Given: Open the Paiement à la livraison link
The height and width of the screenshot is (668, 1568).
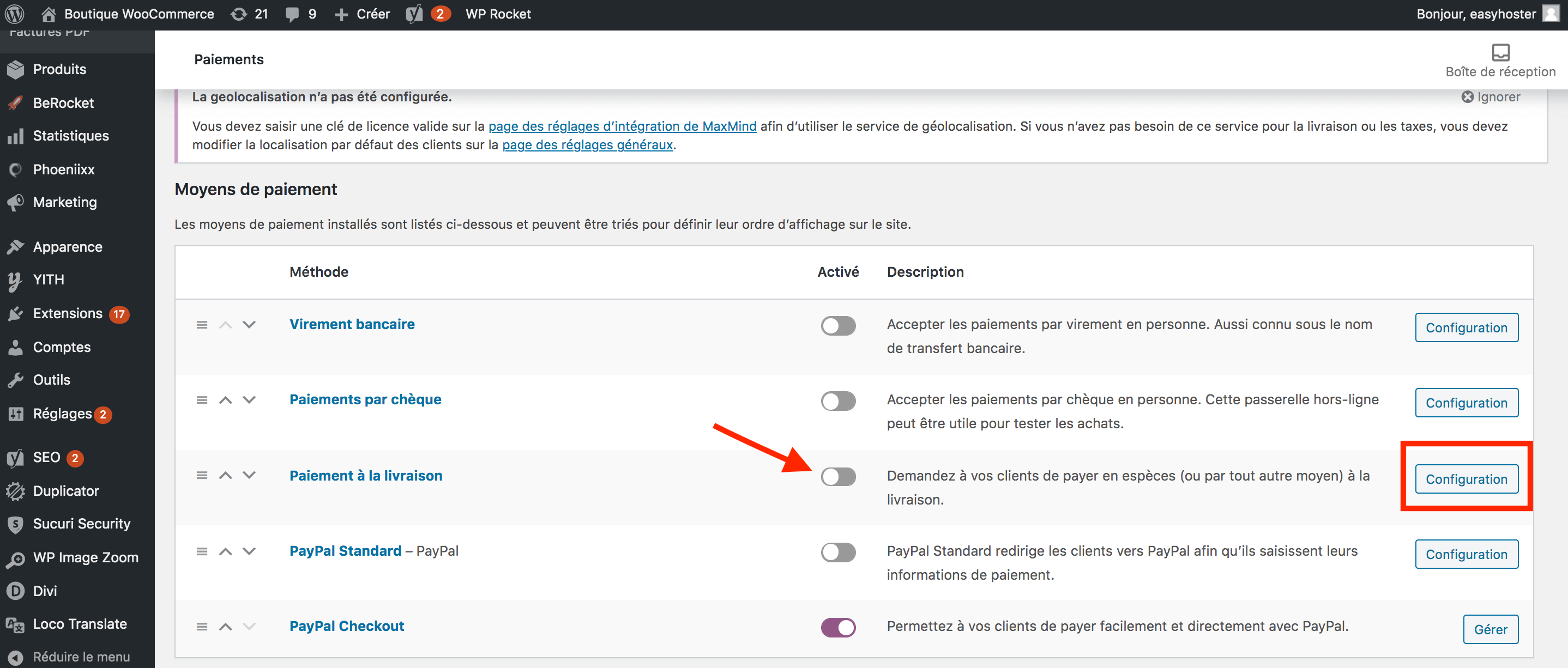Looking at the screenshot, I should pos(366,476).
